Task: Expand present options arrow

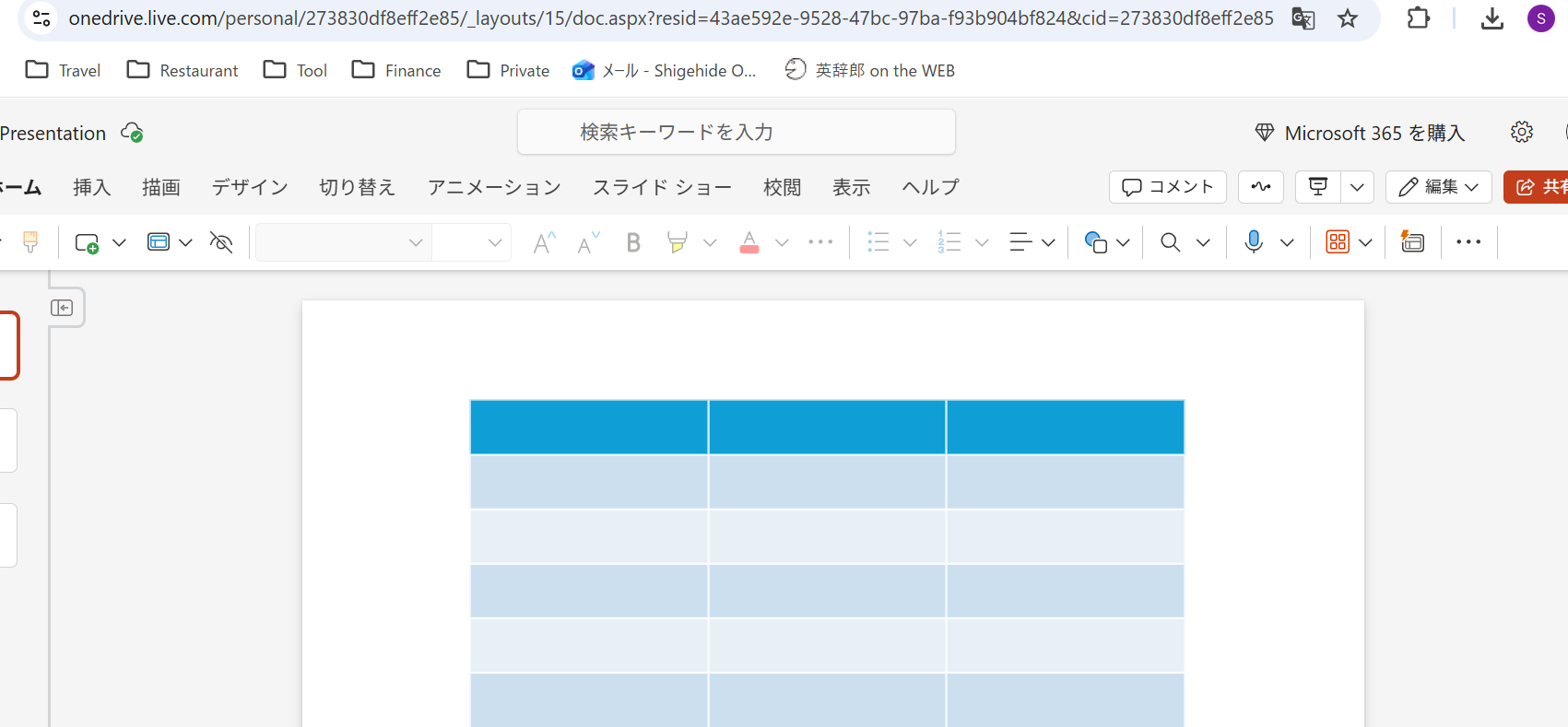Action: 1357,187
